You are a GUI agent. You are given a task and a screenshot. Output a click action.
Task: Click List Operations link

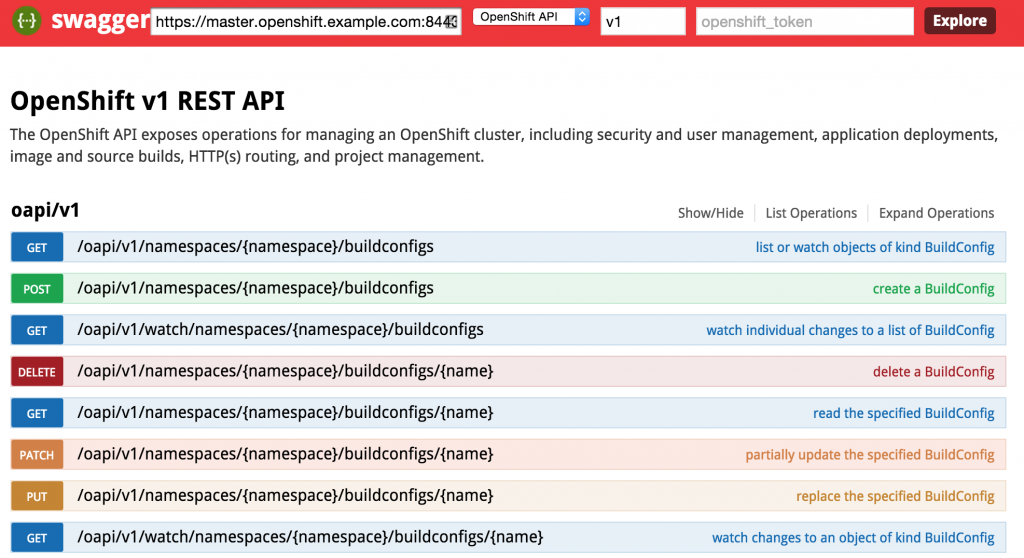click(811, 213)
